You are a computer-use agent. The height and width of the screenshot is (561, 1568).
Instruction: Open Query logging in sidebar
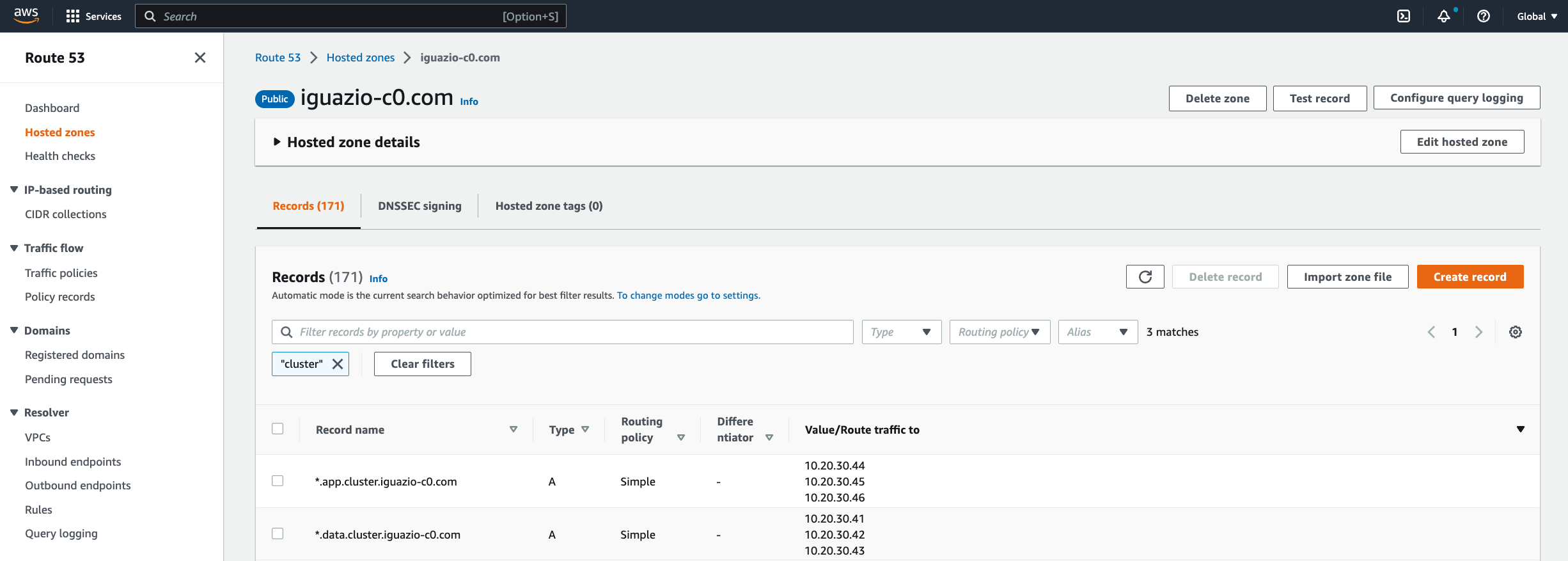(61, 533)
